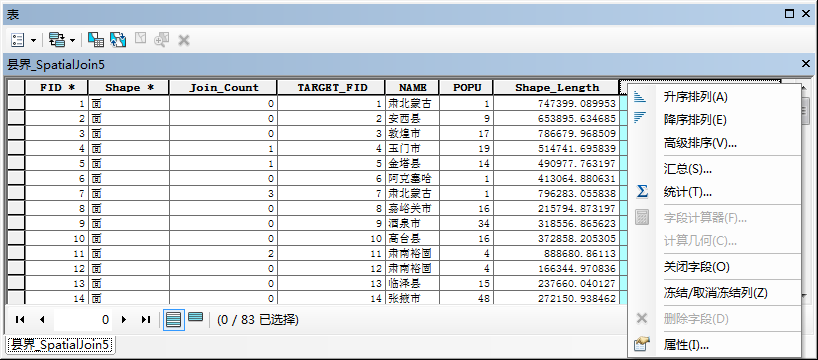Image resolution: width=818 pixels, height=360 pixels.
Task: Click the record number input box
Action: coord(83,319)
